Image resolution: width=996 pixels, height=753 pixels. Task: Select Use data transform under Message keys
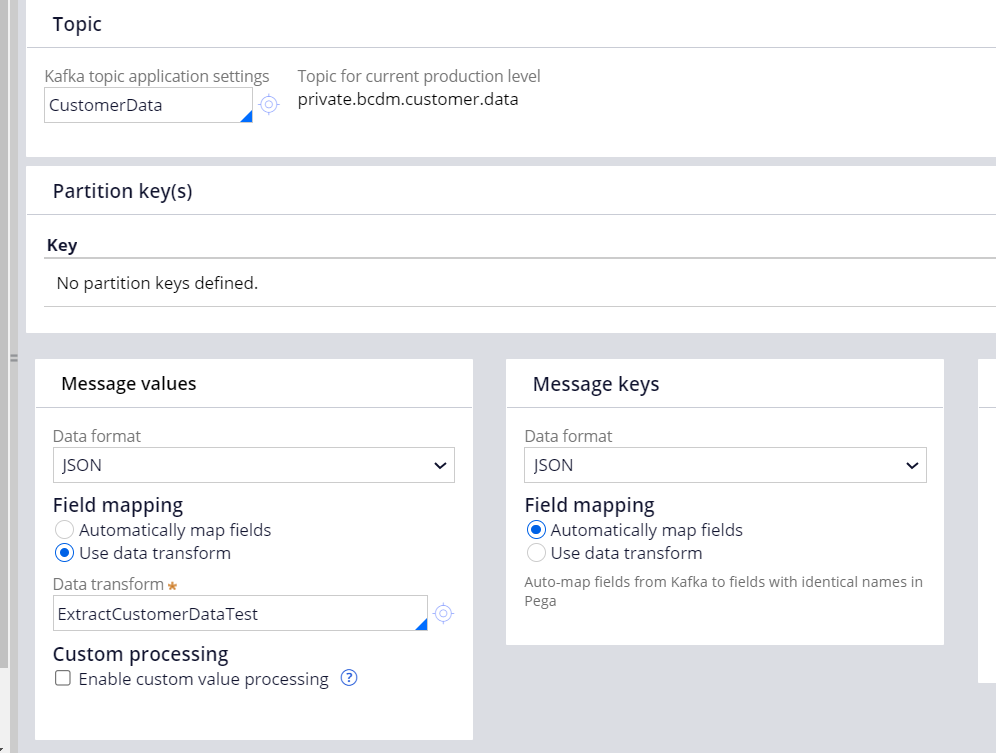[x=536, y=552]
